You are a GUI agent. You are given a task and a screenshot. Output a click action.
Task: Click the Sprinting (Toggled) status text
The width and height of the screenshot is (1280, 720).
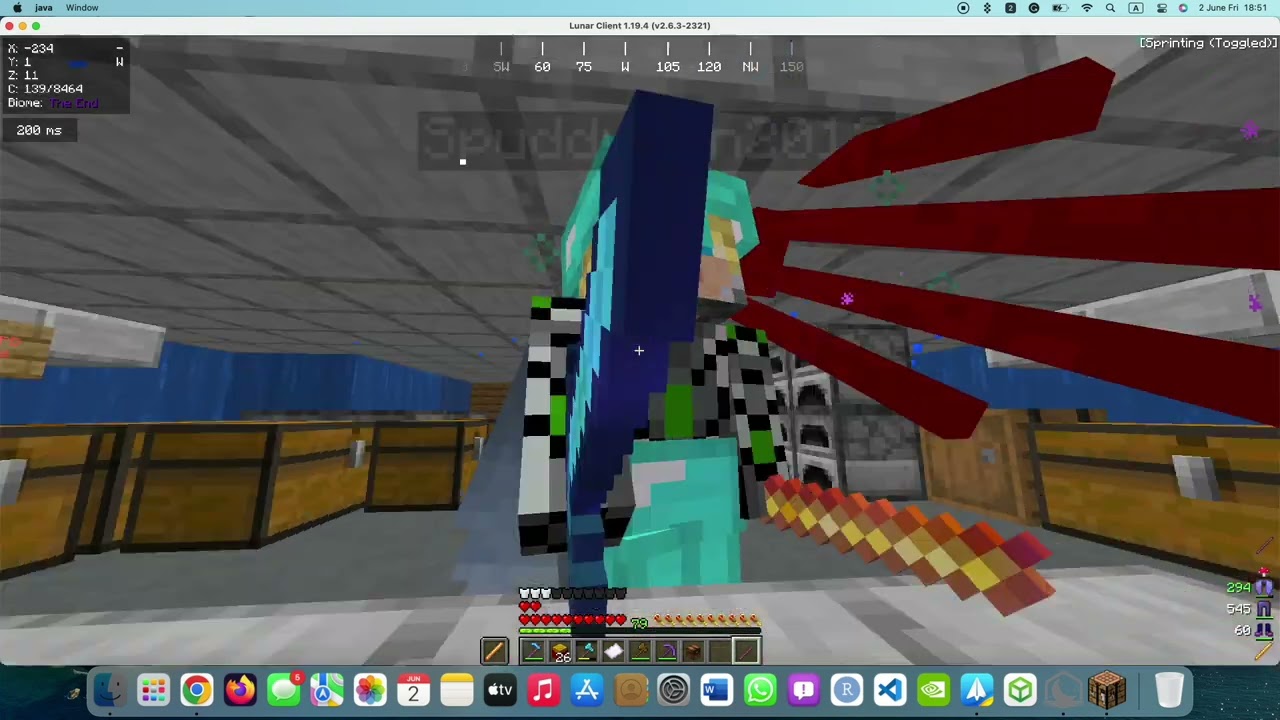pos(1208,43)
